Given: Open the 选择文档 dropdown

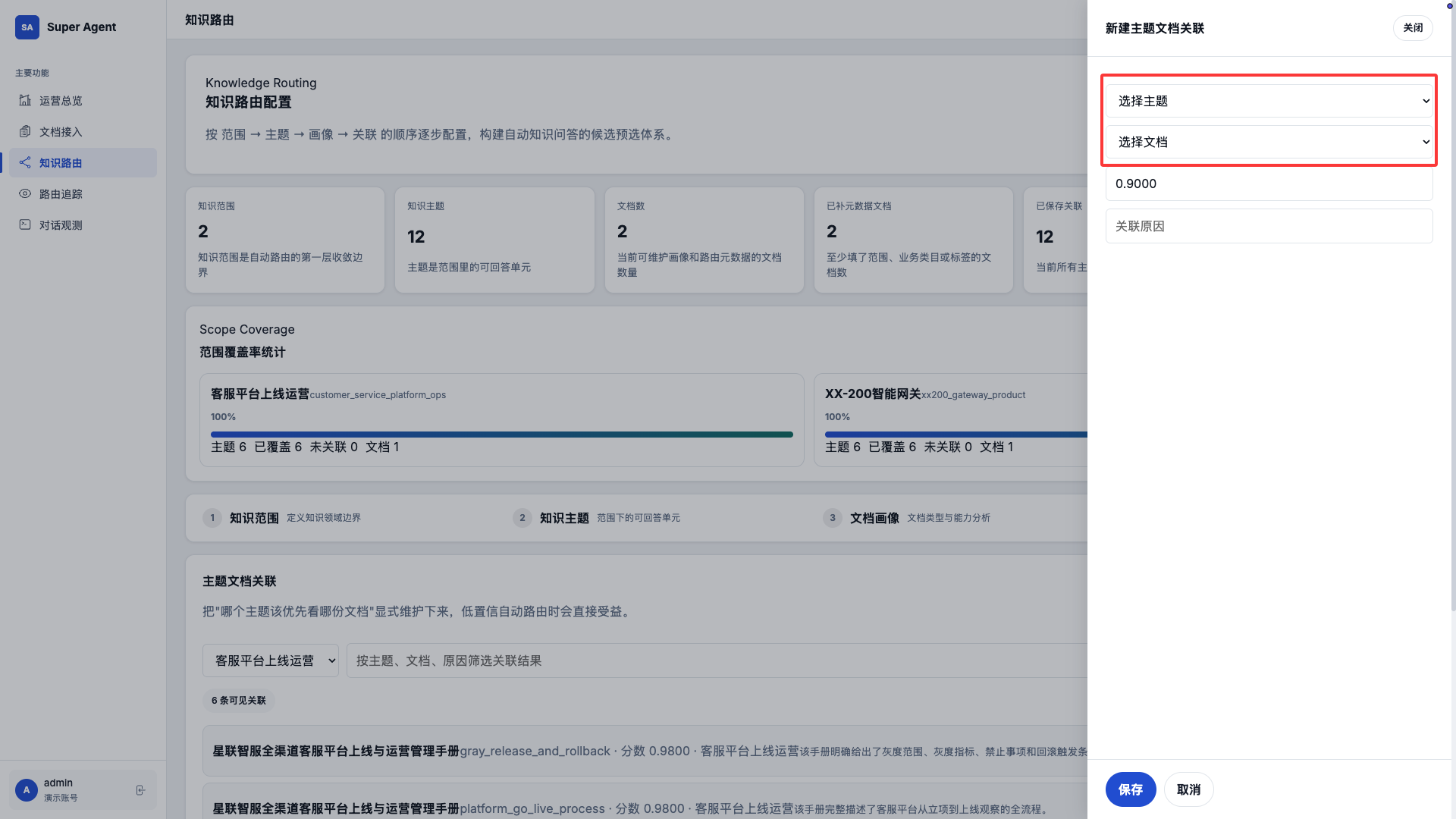Looking at the screenshot, I should [1269, 142].
